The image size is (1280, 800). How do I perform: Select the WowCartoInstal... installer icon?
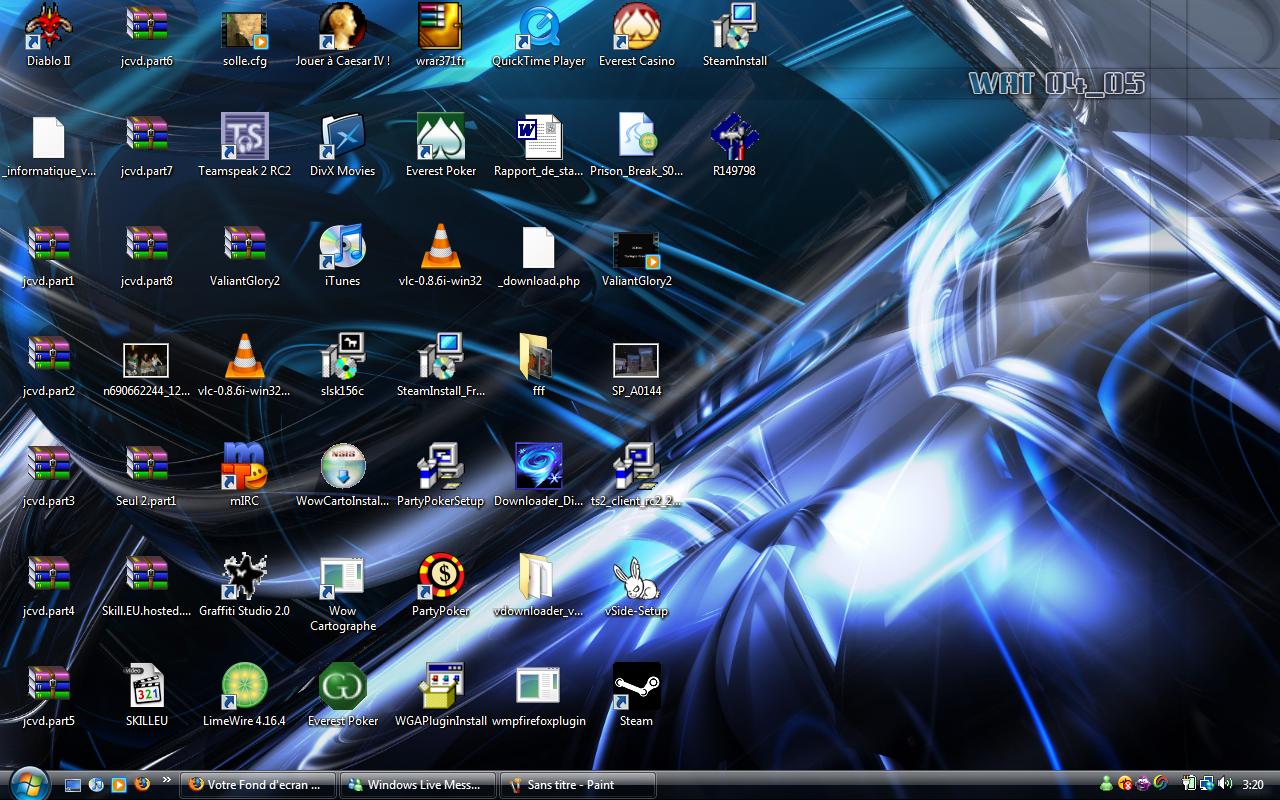pos(342,467)
